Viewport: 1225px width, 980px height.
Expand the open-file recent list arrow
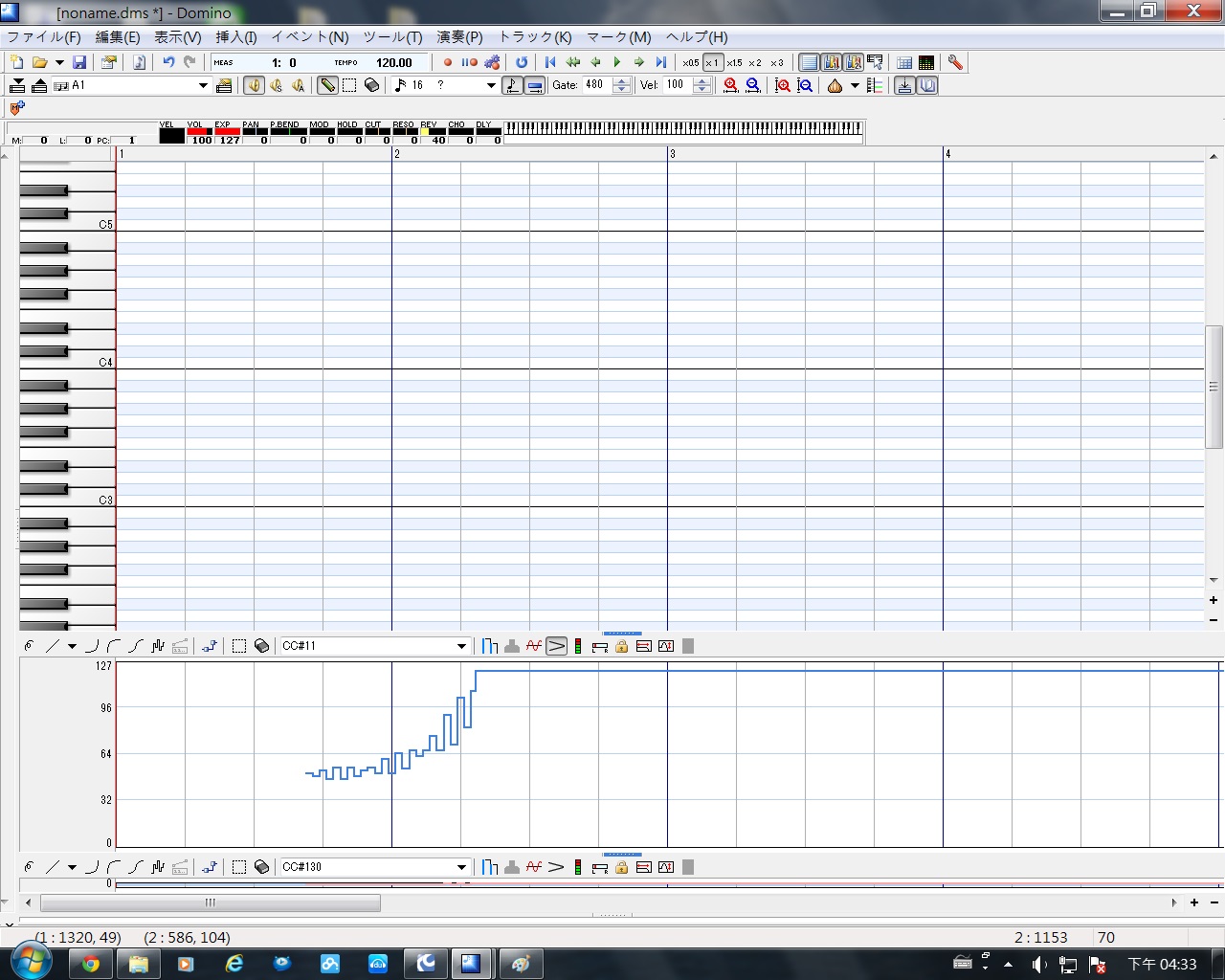(59, 62)
